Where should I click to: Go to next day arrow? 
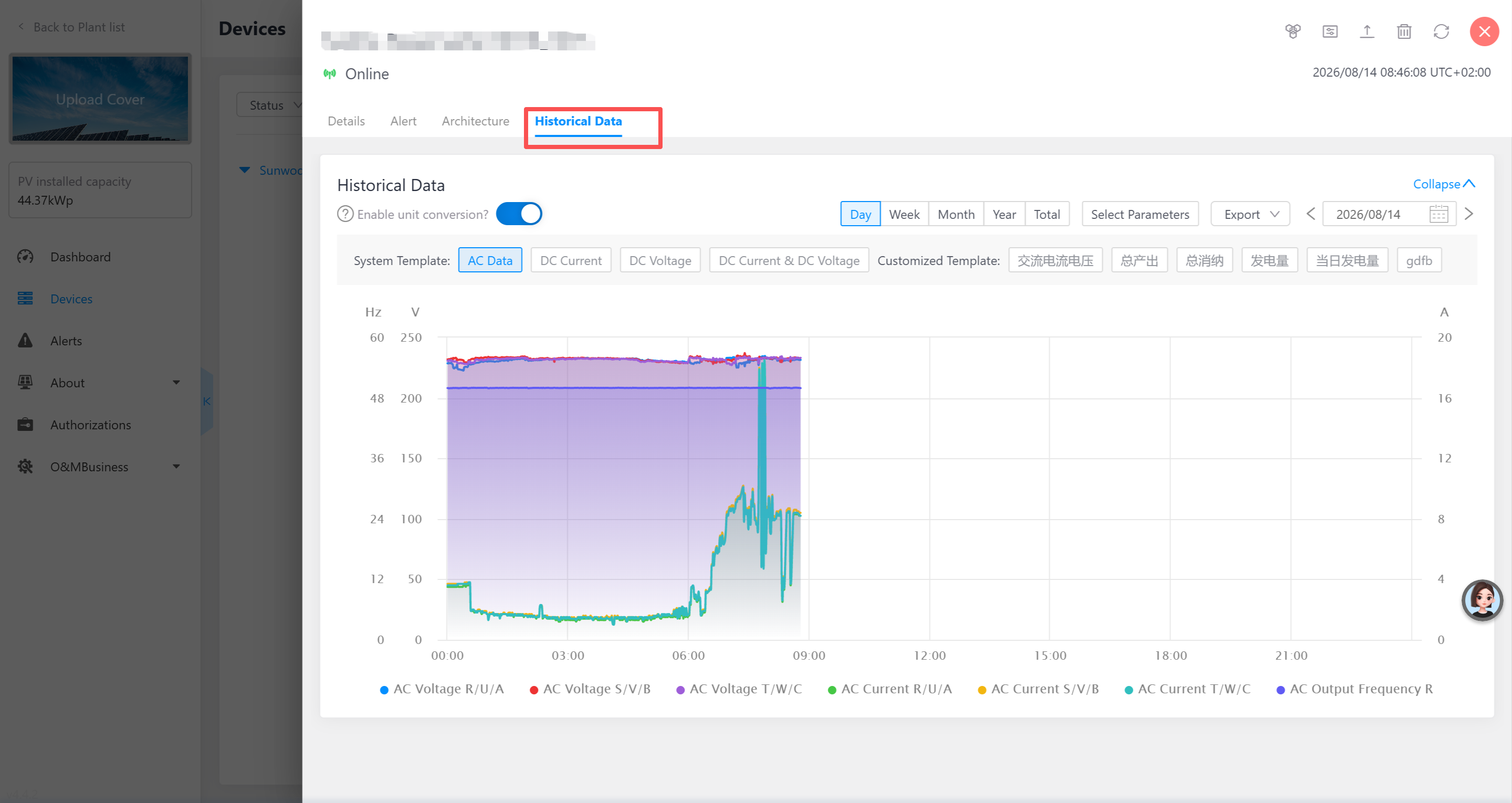(1469, 214)
